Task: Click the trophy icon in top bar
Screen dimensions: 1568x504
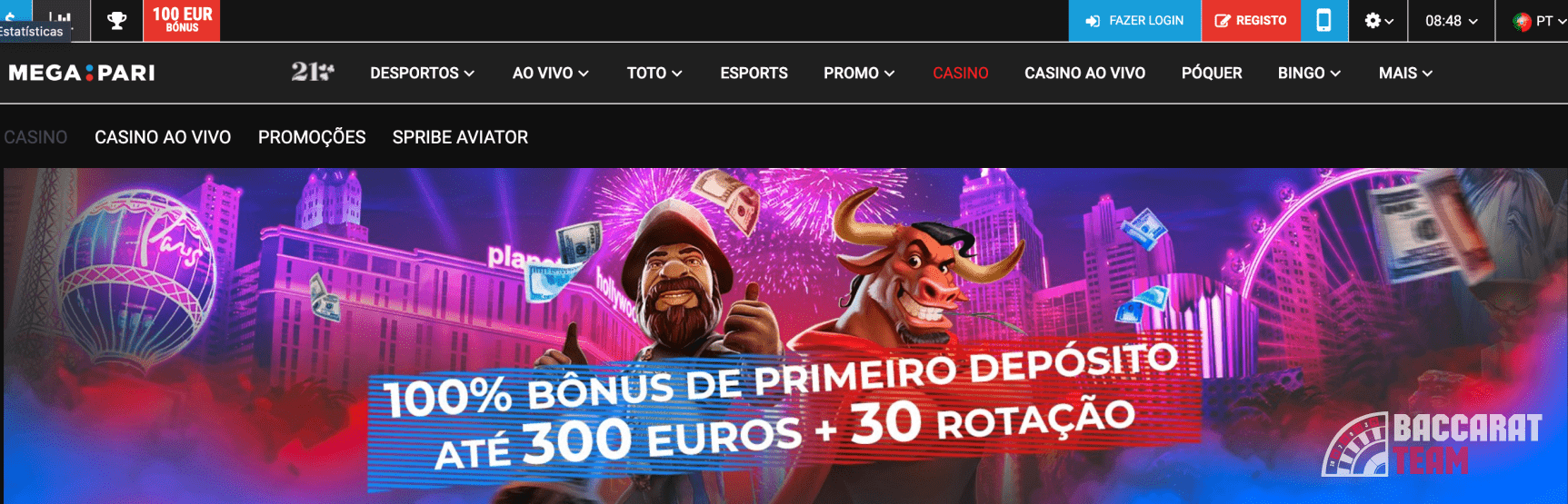Action: (x=117, y=20)
